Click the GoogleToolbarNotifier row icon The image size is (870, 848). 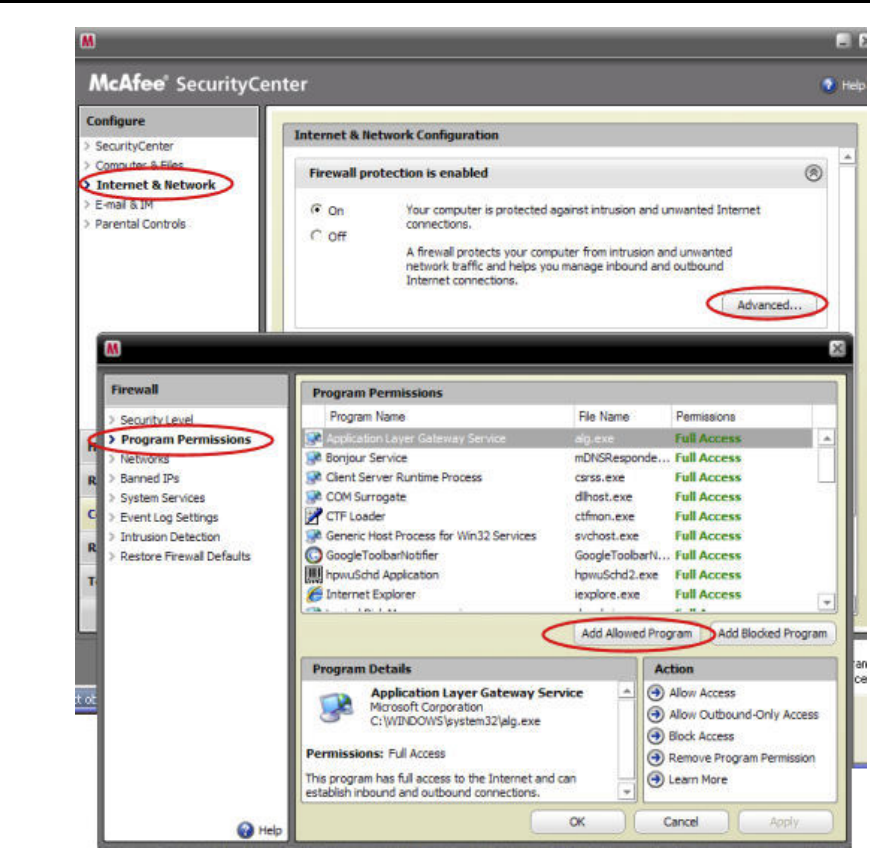(313, 555)
